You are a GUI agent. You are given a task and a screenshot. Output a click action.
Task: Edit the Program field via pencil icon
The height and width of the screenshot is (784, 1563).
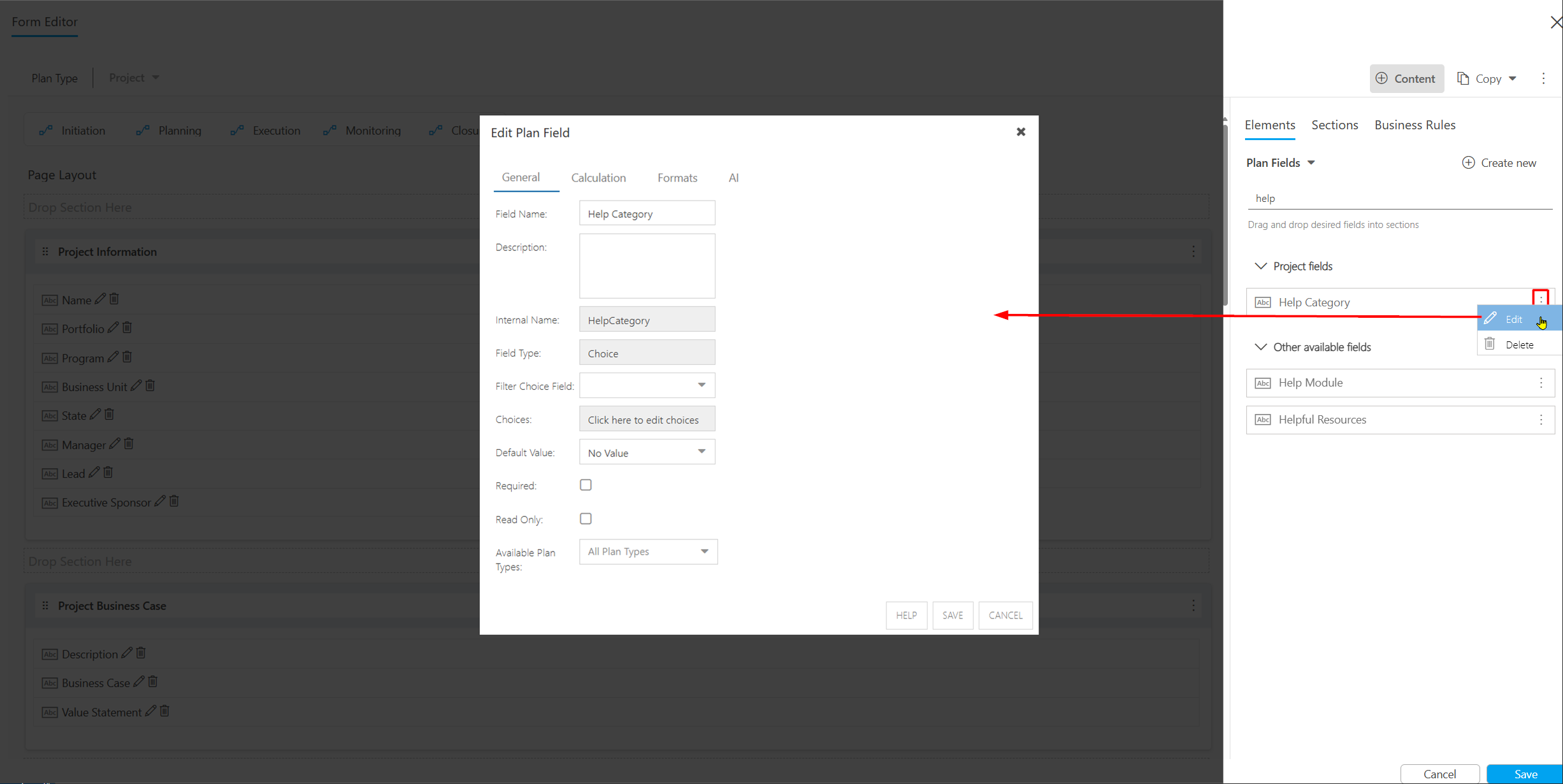tap(113, 357)
